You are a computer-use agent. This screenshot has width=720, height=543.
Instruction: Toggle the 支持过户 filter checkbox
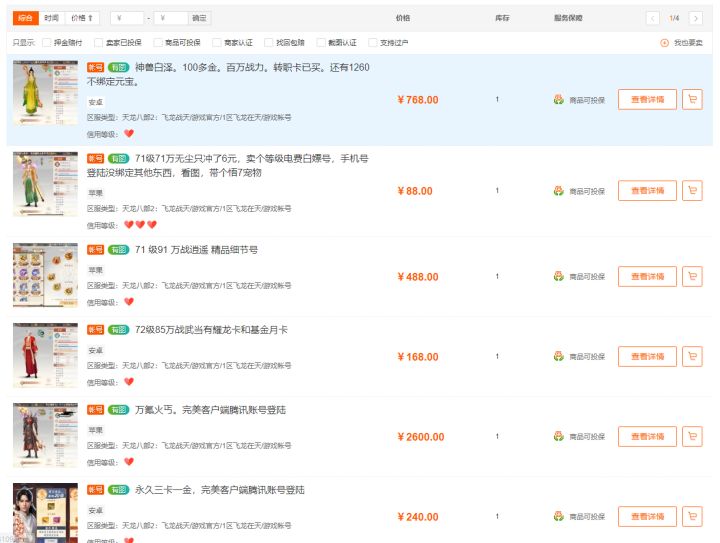click(373, 43)
